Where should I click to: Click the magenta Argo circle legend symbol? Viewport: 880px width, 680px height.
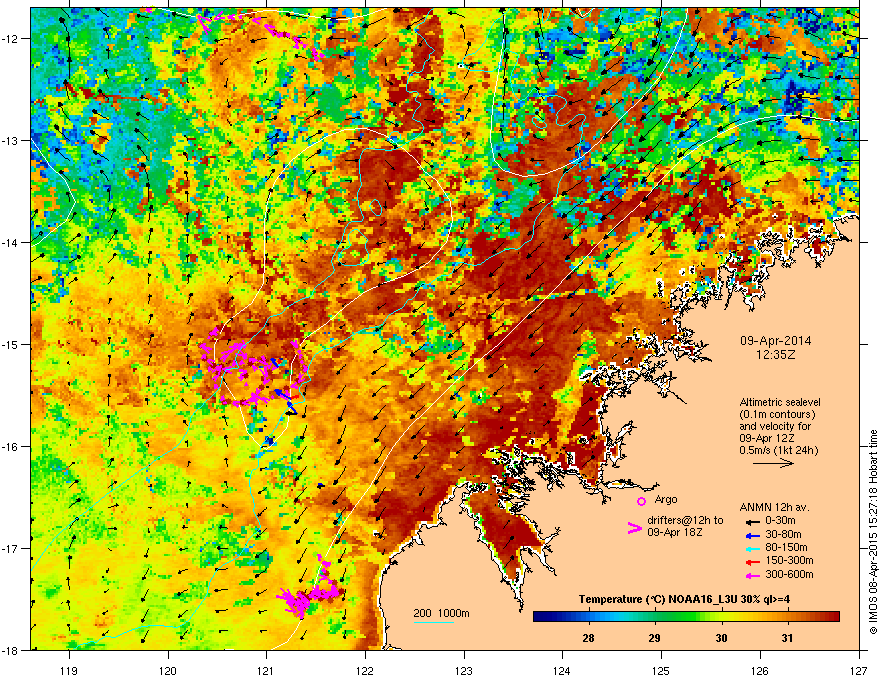pyautogui.click(x=641, y=501)
